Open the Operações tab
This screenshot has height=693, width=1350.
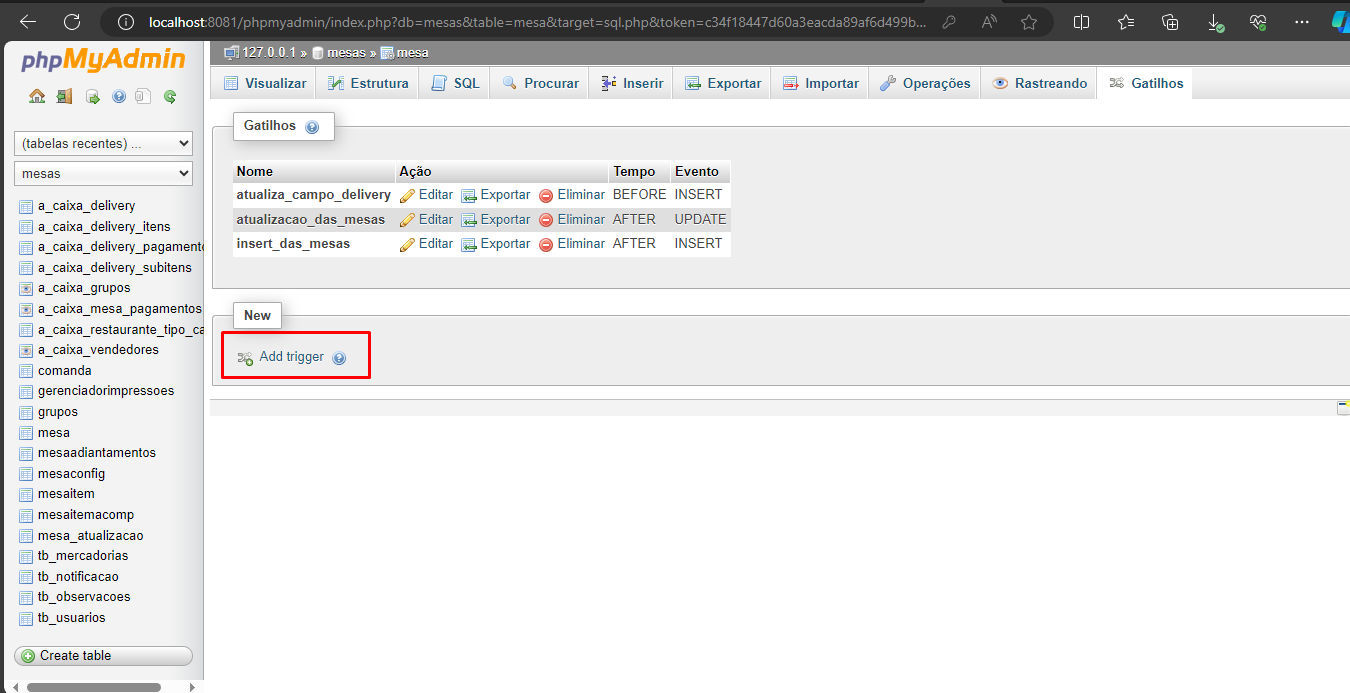925,84
